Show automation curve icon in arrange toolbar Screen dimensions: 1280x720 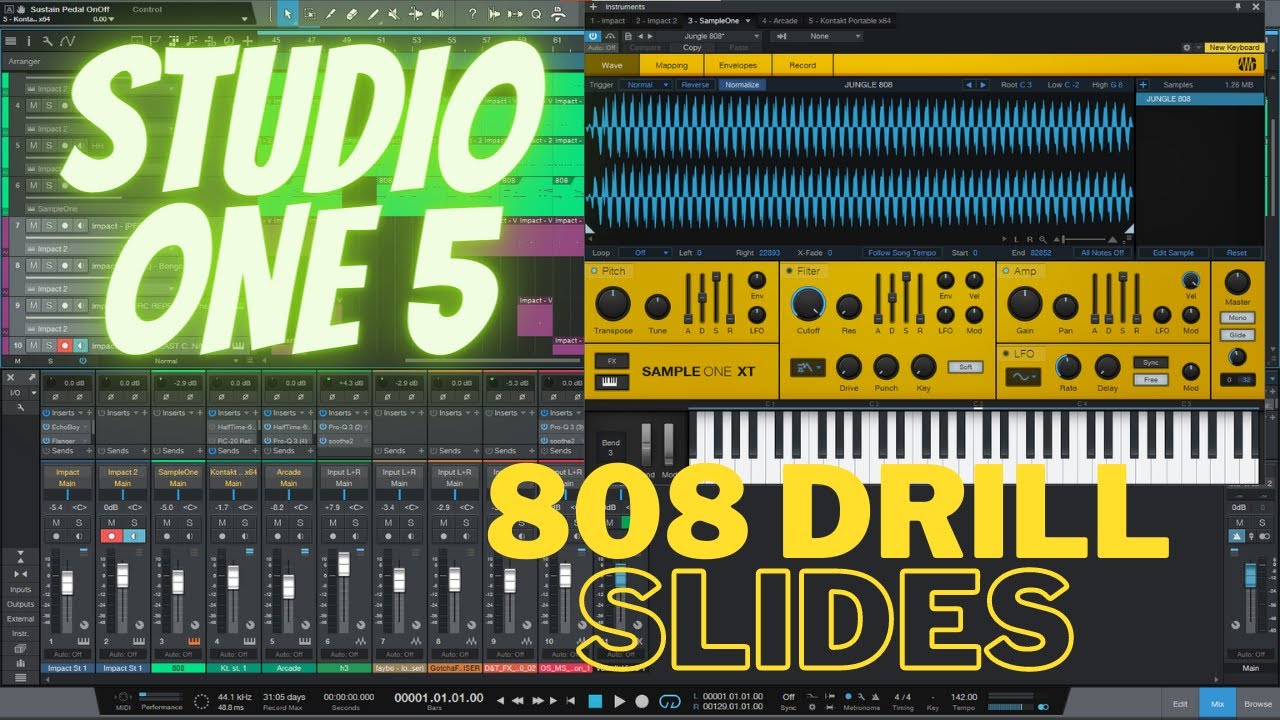[x=67, y=41]
